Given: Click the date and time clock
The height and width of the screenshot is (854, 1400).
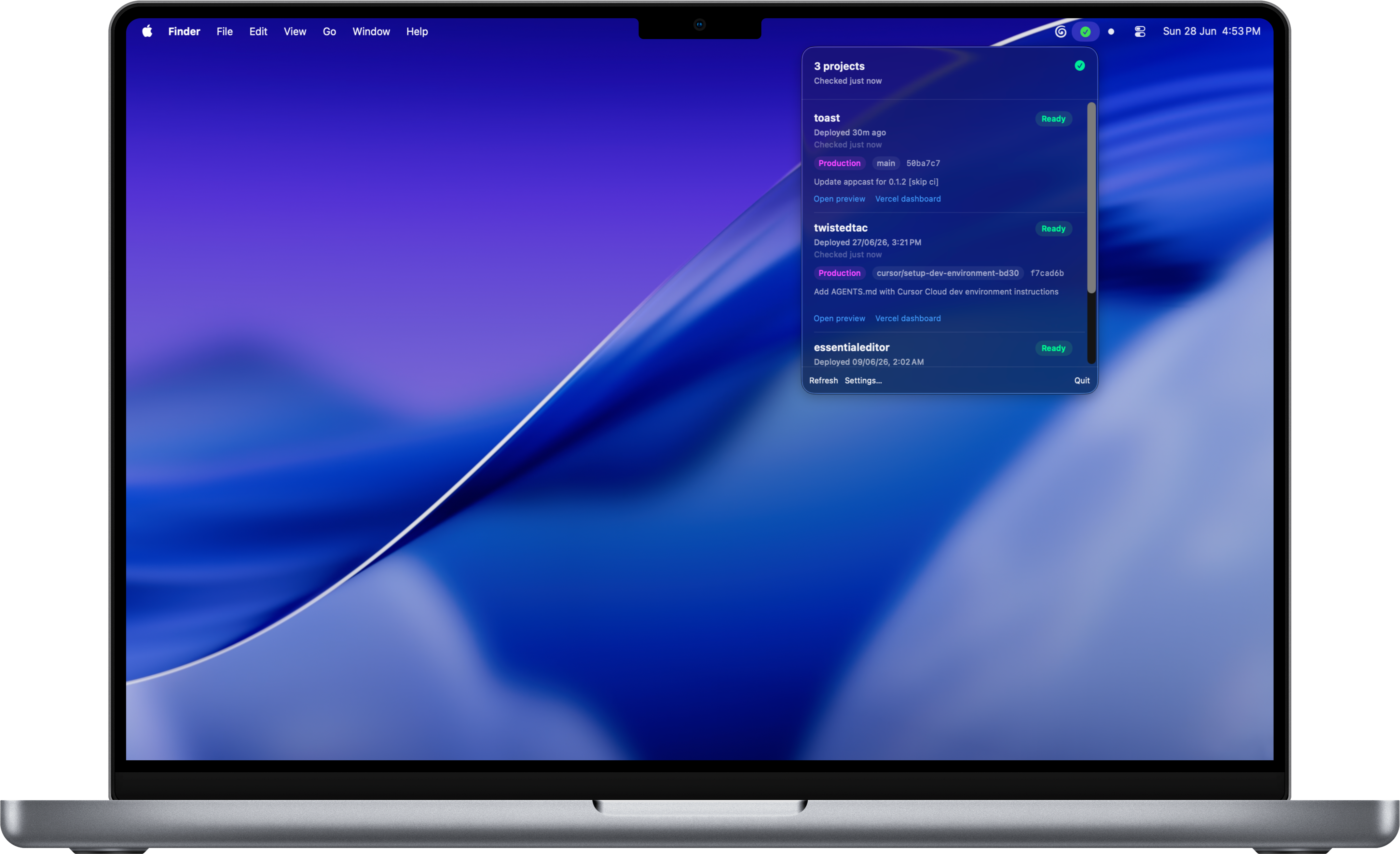Looking at the screenshot, I should [1211, 31].
